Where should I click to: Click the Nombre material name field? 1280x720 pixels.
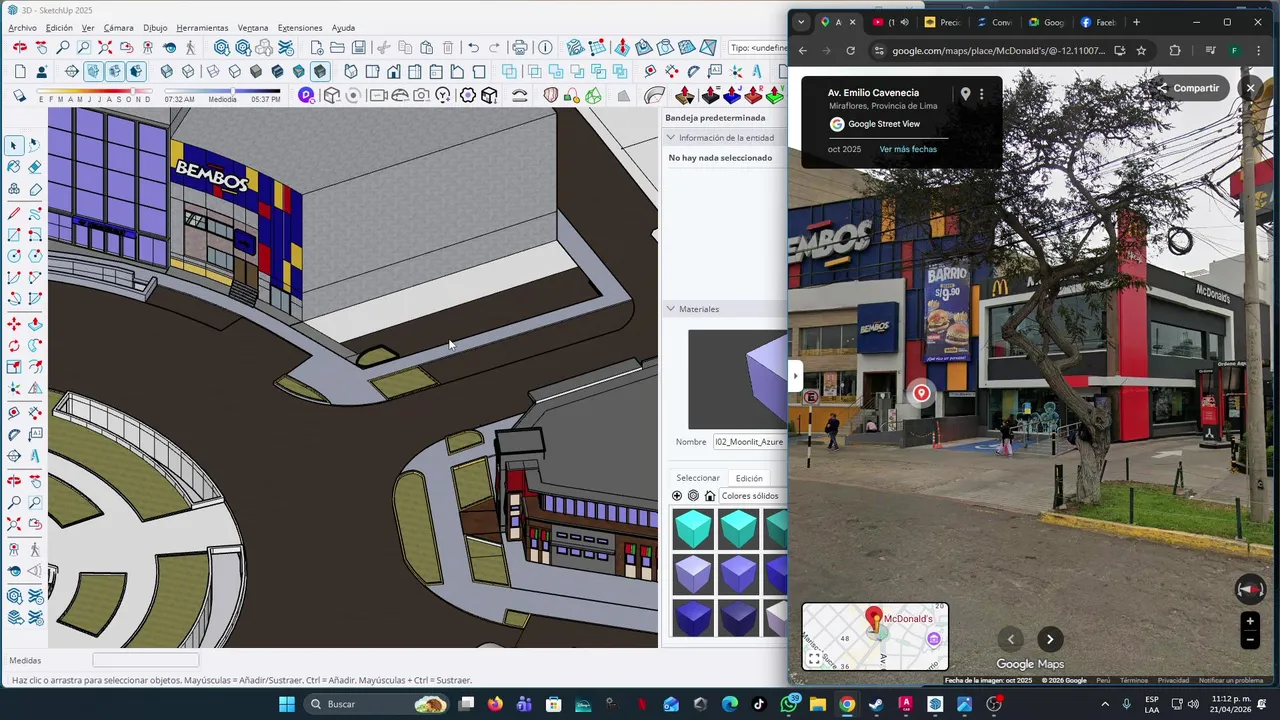click(x=750, y=442)
